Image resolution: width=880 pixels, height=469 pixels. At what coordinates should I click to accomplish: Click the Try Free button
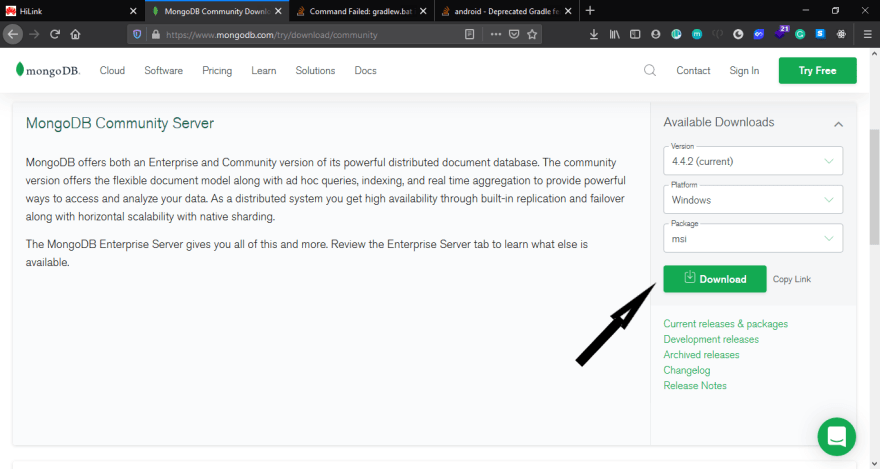(817, 71)
